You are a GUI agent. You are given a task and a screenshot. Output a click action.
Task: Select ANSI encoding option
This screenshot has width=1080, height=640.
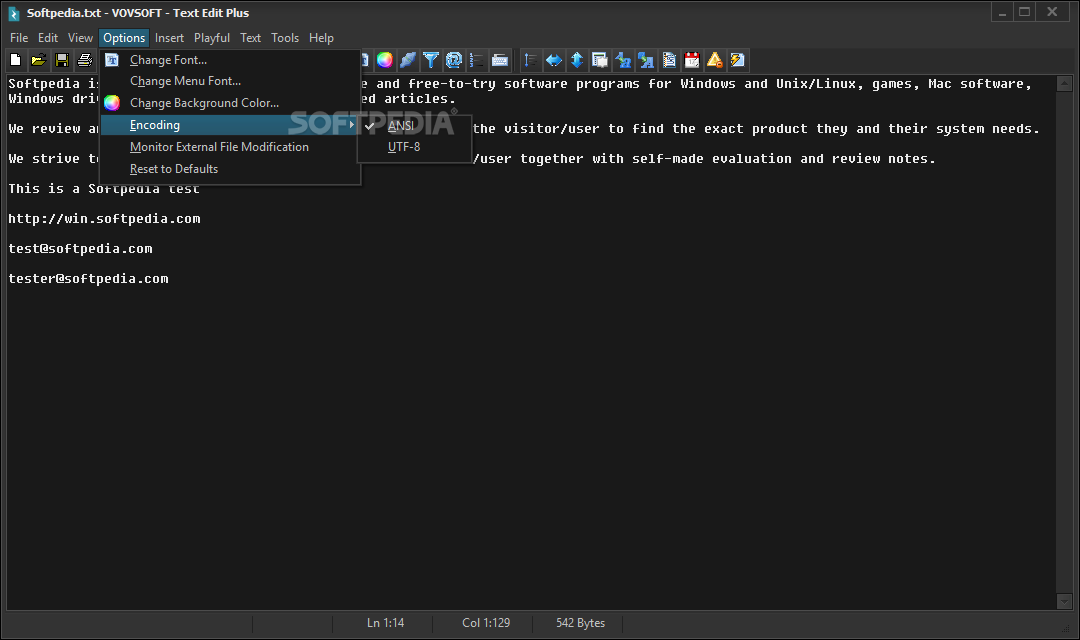415,125
